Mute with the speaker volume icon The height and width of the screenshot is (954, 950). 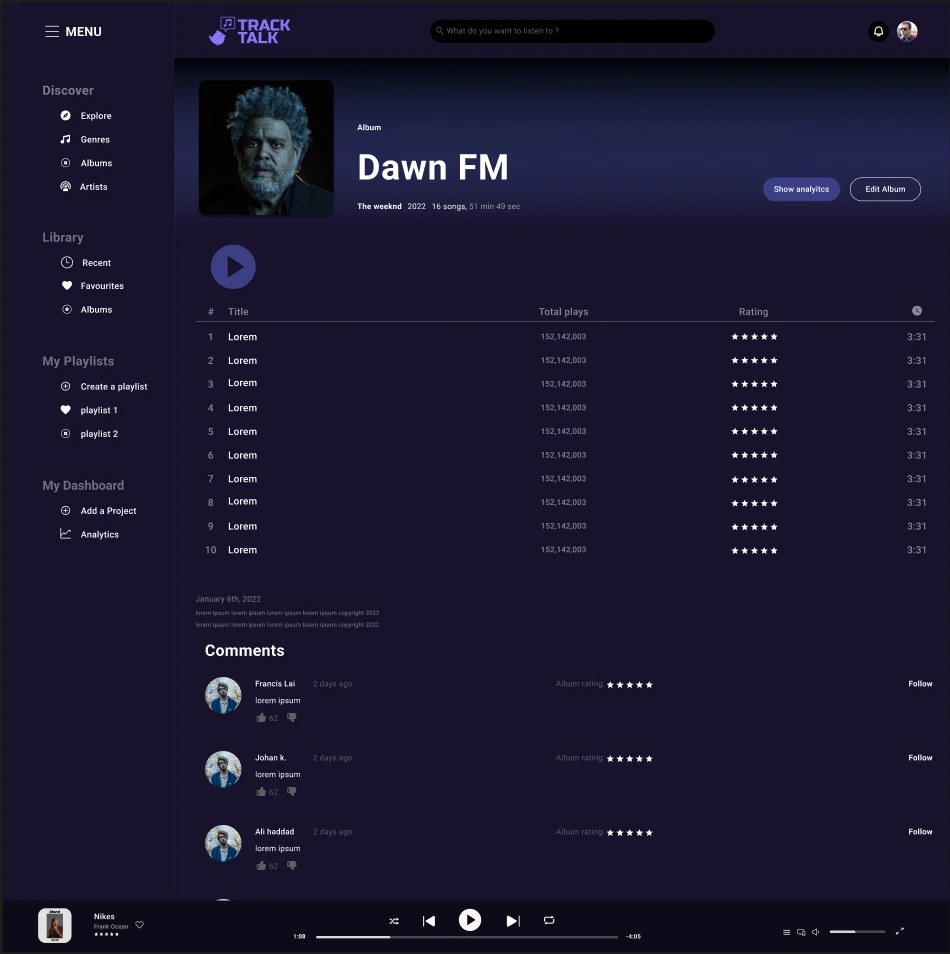click(816, 932)
